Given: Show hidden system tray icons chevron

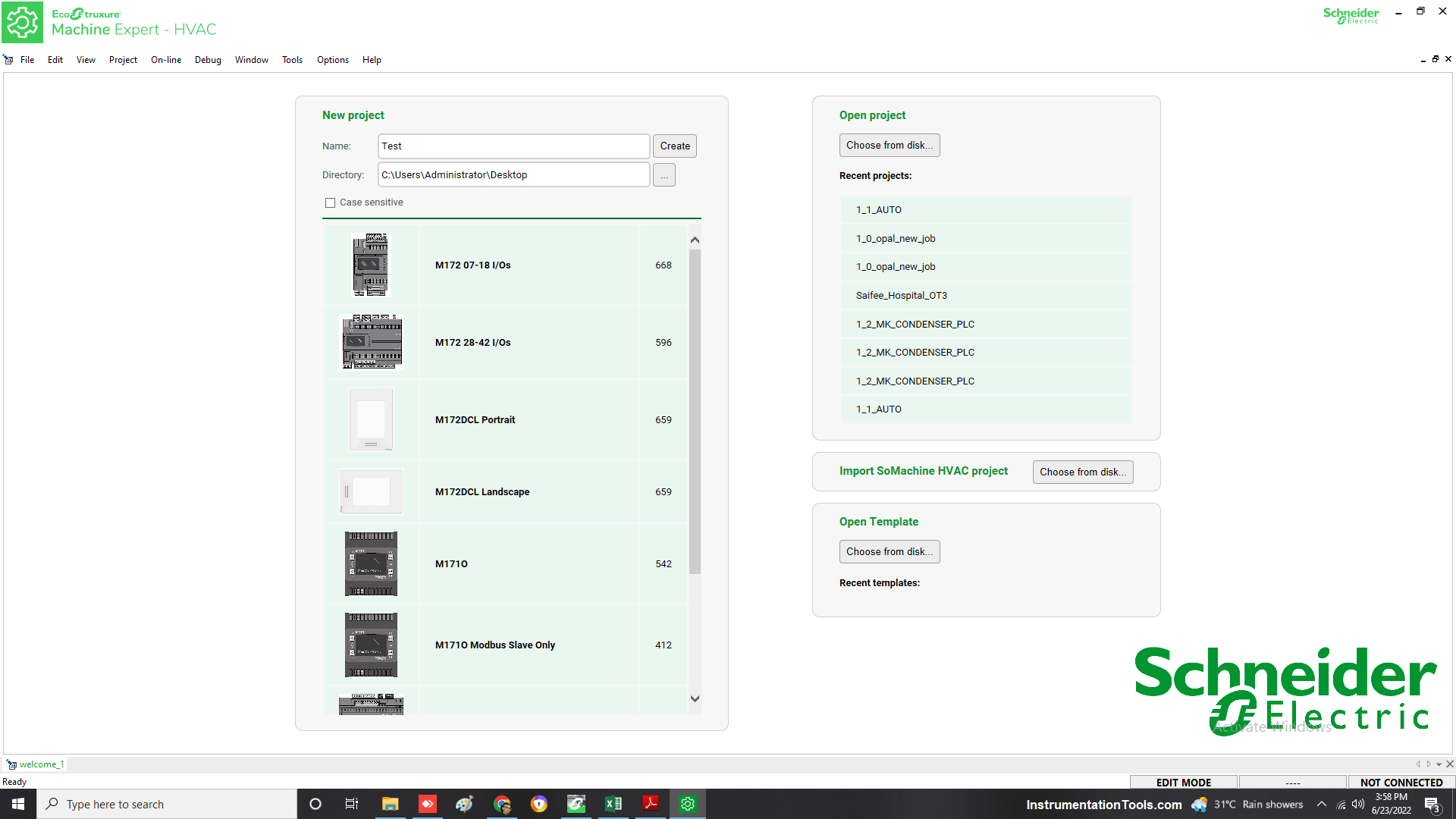Looking at the screenshot, I should click(x=1322, y=804).
